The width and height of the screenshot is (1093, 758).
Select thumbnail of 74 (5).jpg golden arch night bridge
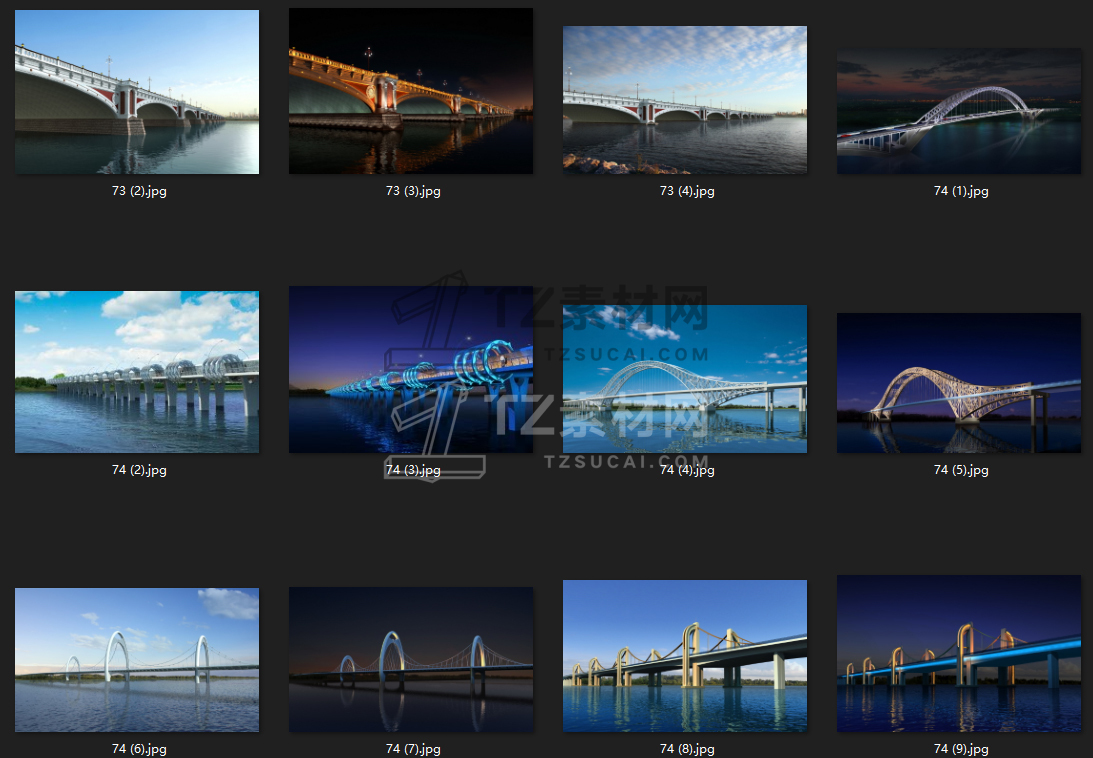959,383
